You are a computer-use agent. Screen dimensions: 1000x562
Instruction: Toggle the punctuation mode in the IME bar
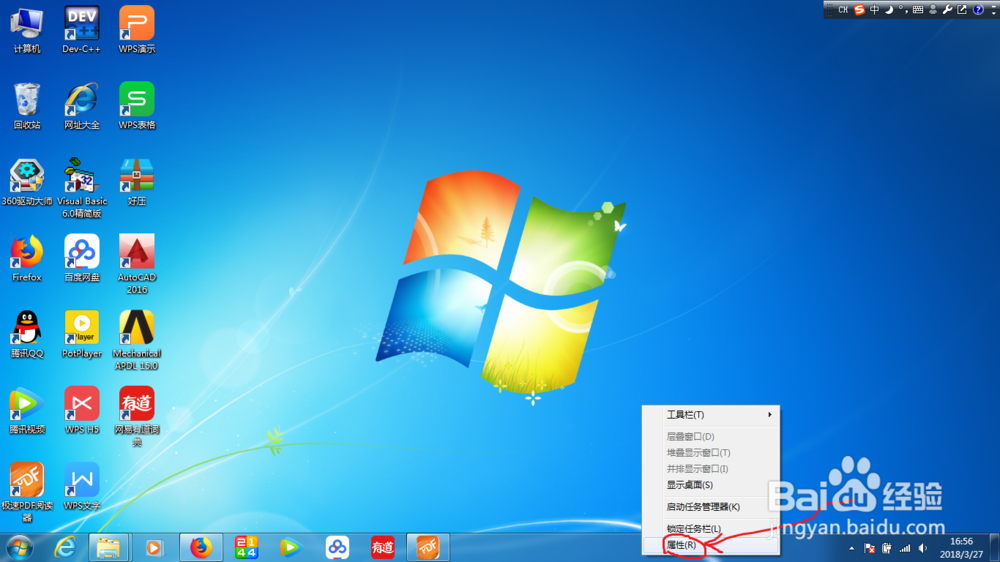(902, 10)
